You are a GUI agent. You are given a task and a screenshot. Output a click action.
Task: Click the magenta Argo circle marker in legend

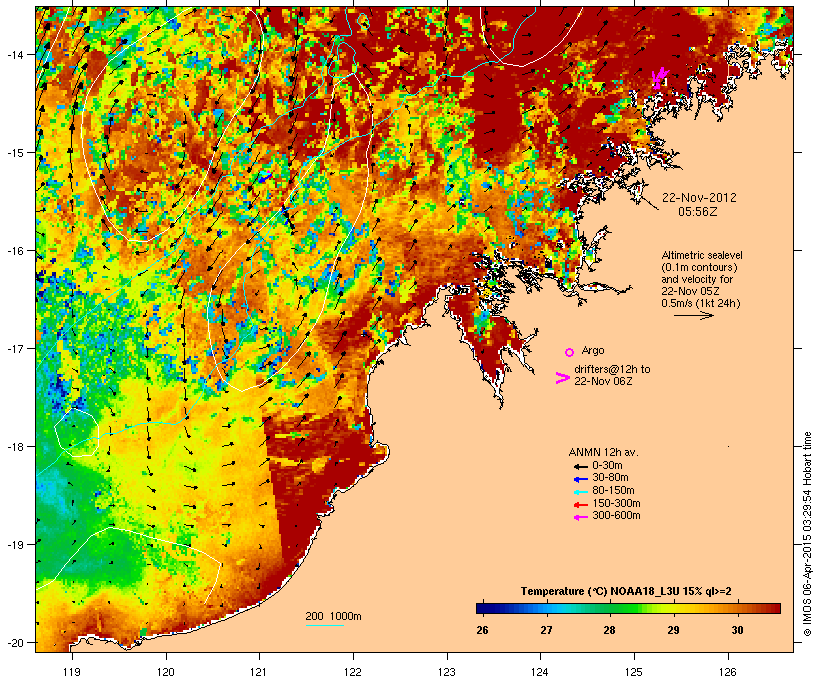coord(570,352)
